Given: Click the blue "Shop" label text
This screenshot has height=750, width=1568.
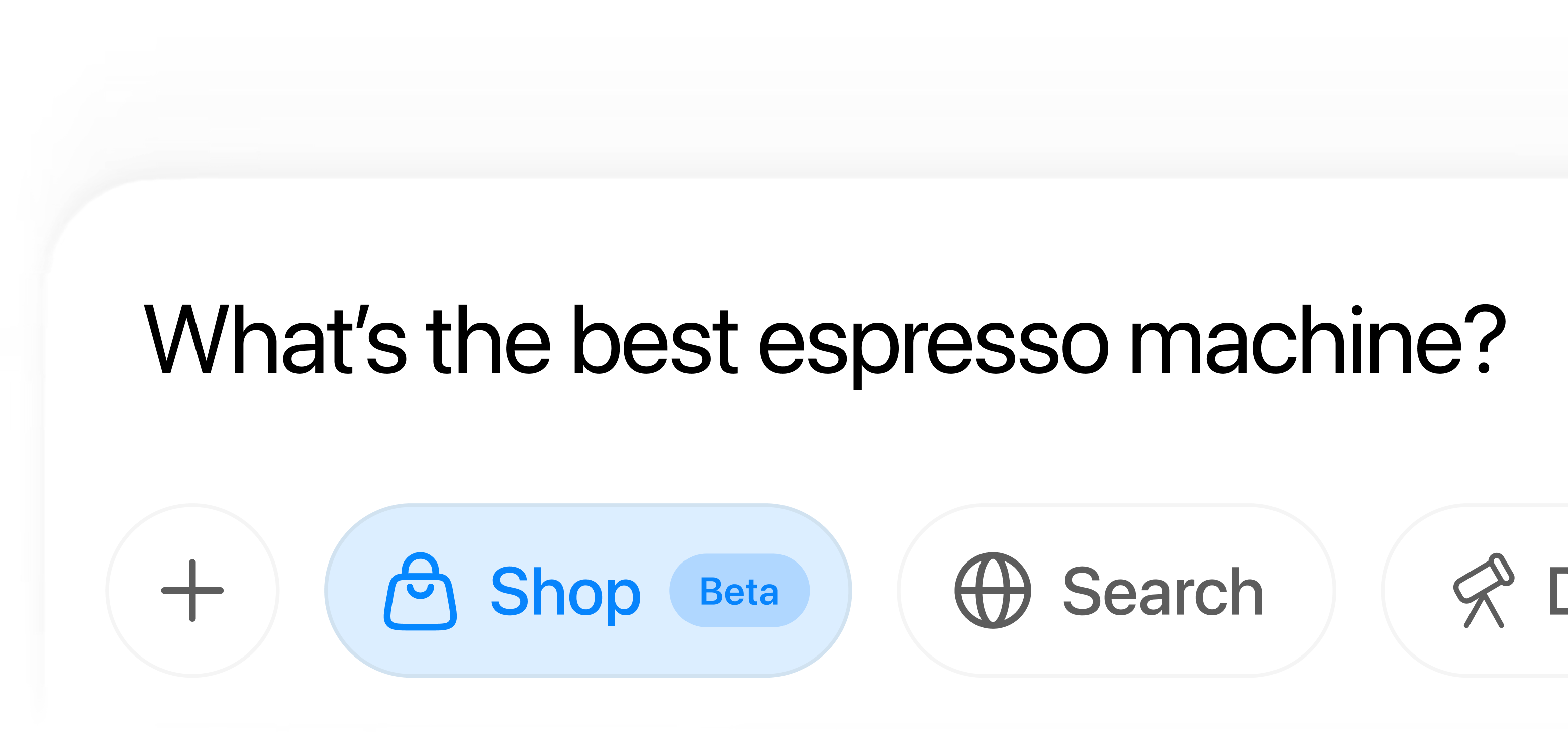Looking at the screenshot, I should pyautogui.click(x=565, y=592).
